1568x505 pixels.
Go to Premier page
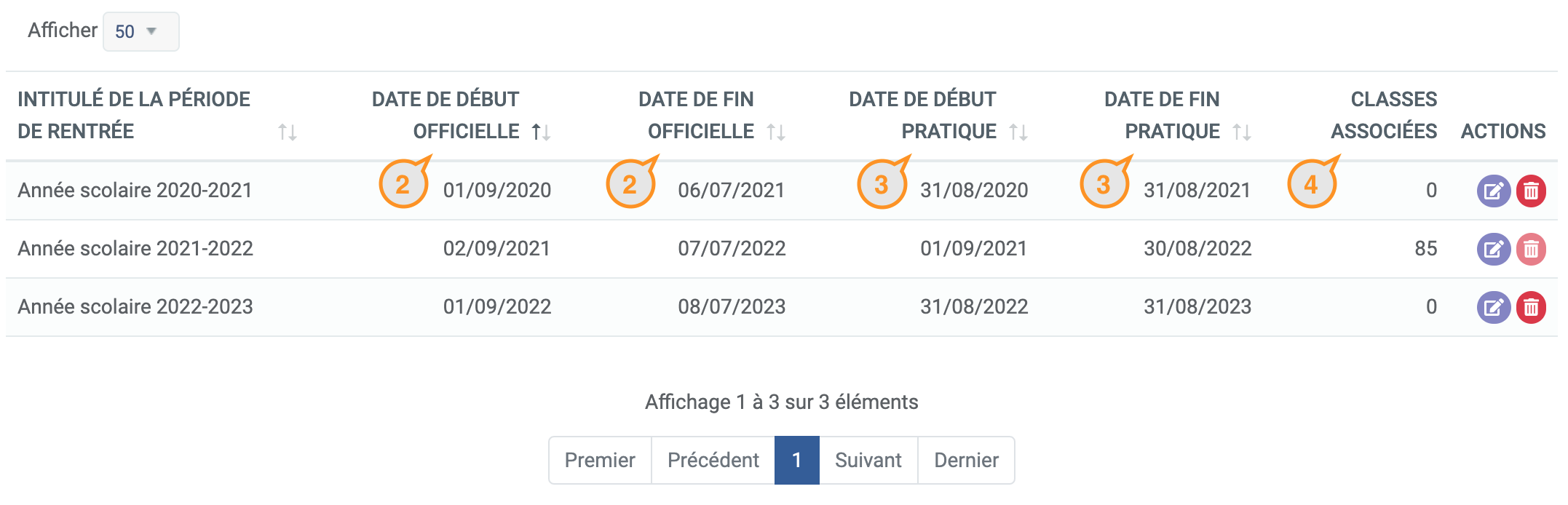tap(600, 460)
